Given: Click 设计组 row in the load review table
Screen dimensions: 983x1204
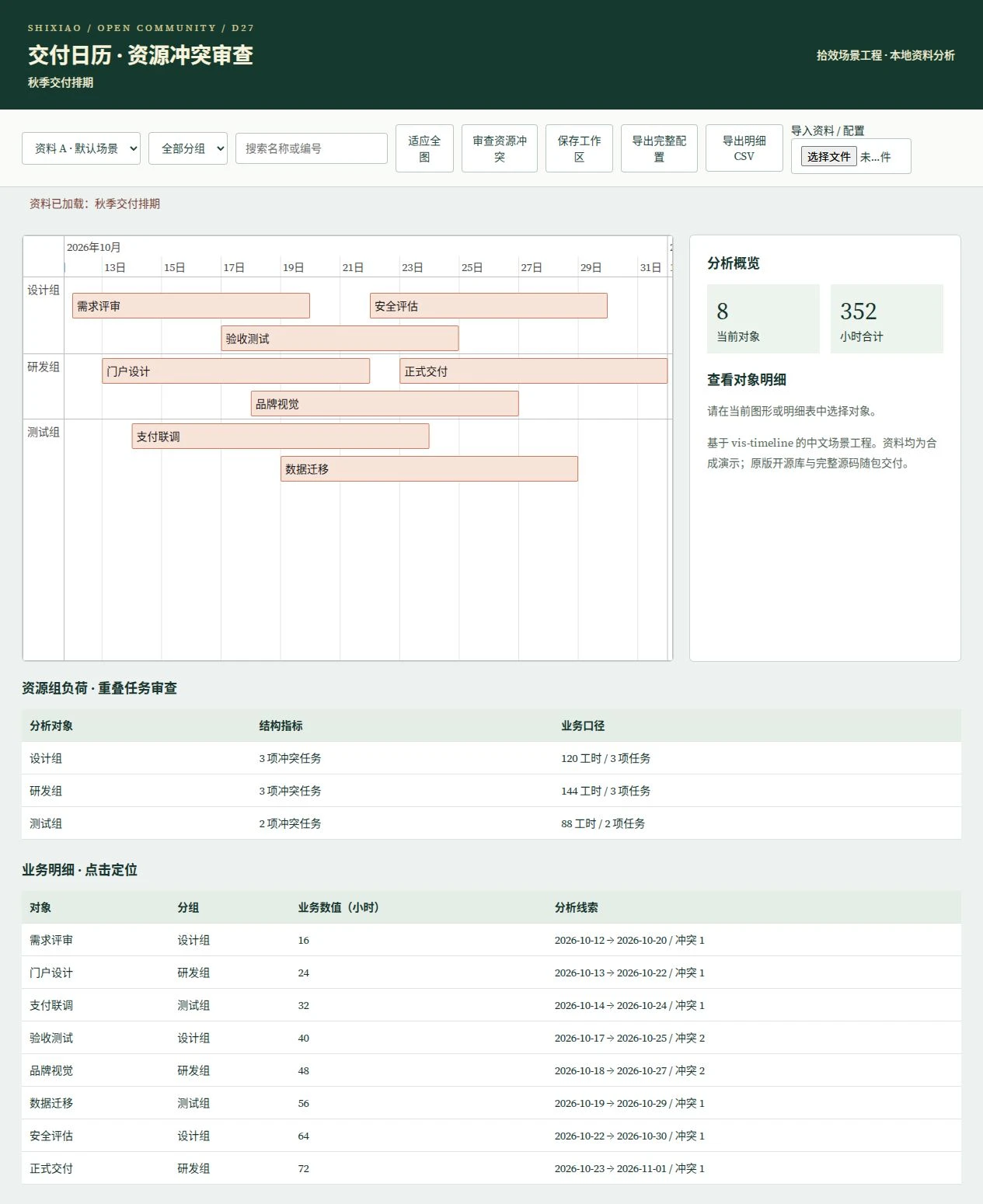Looking at the screenshot, I should tap(491, 758).
